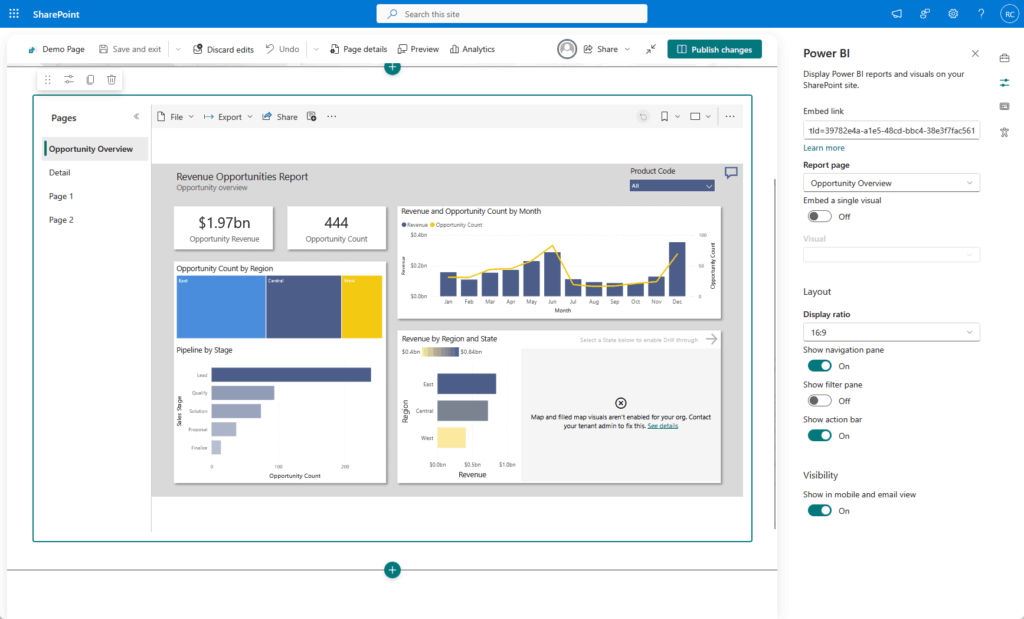
Task: Open the rightmost ellipsis in report toolbar
Action: click(730, 117)
